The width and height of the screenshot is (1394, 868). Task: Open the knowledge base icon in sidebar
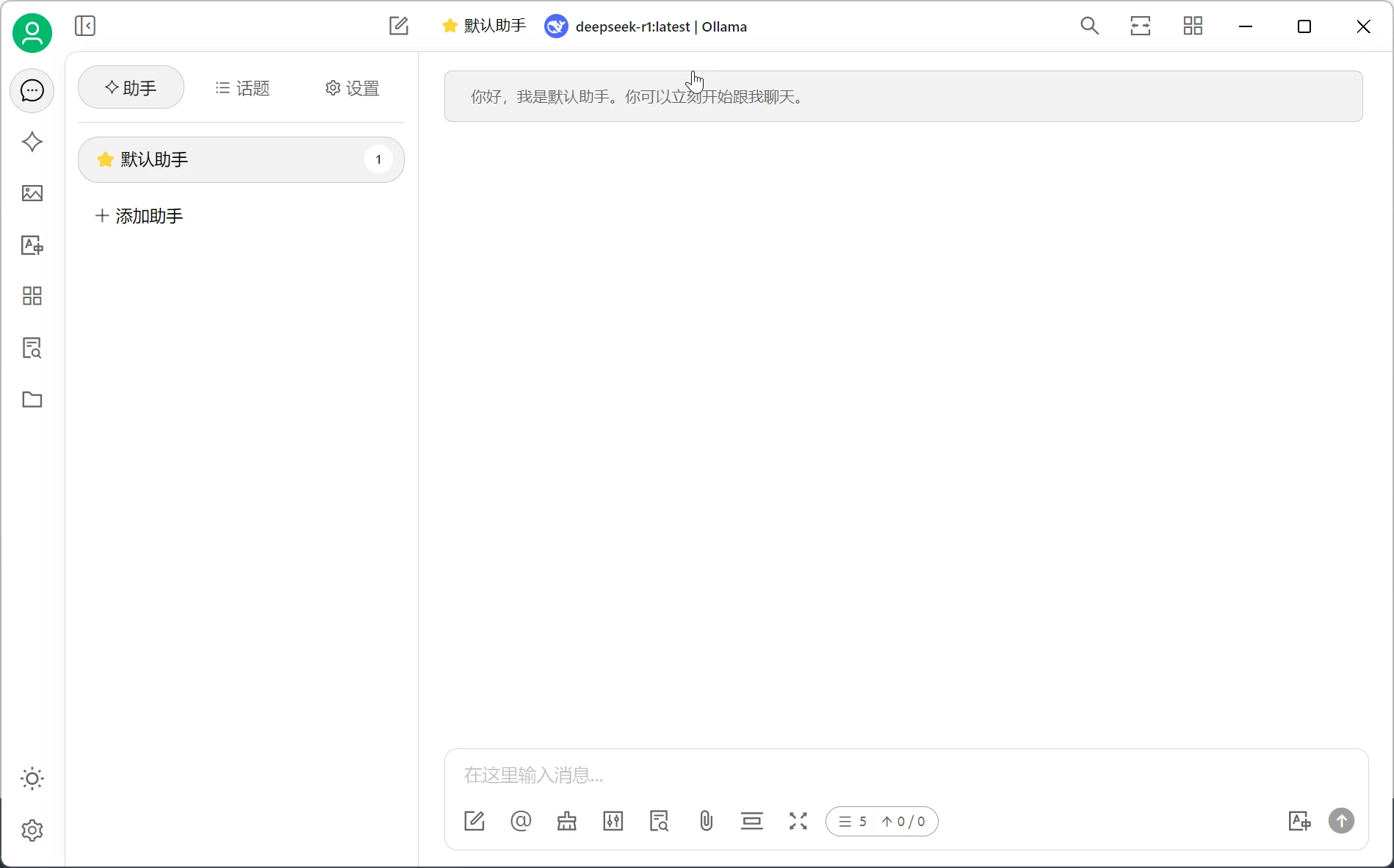[32, 347]
